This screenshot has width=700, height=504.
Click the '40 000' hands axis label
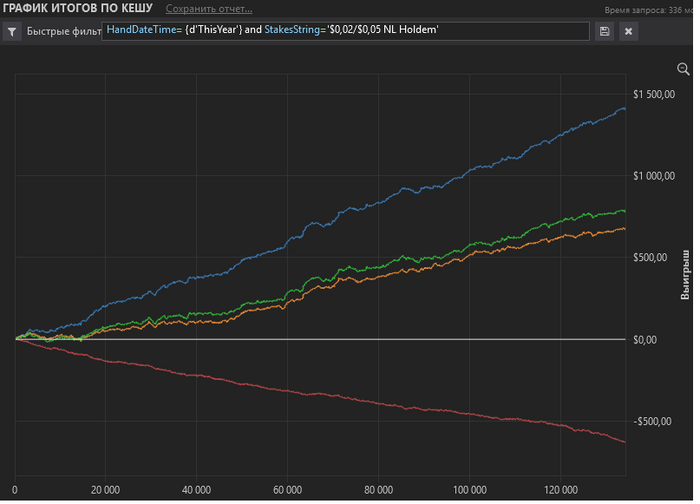pos(198,492)
